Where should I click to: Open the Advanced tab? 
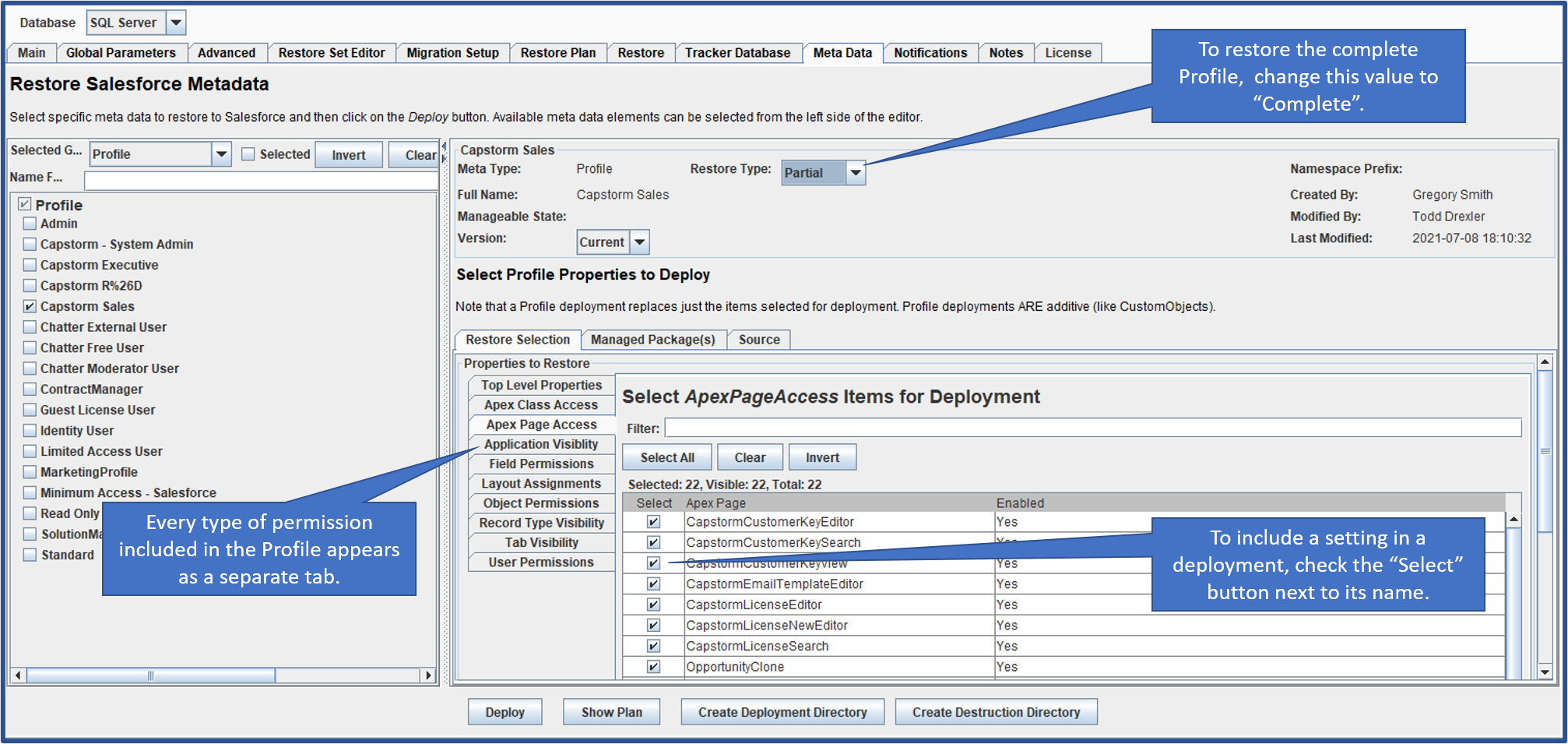(x=227, y=53)
